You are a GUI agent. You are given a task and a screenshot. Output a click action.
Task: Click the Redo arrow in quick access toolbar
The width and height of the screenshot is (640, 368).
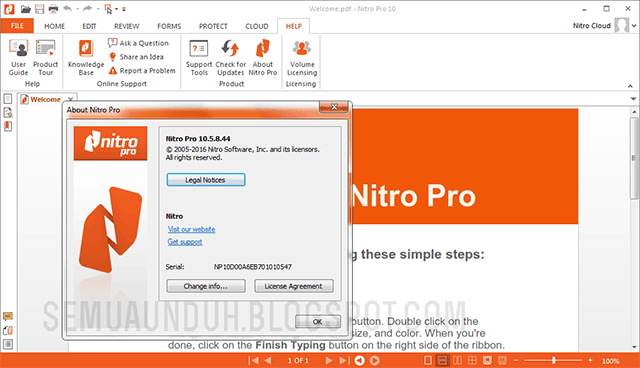[x=87, y=9]
